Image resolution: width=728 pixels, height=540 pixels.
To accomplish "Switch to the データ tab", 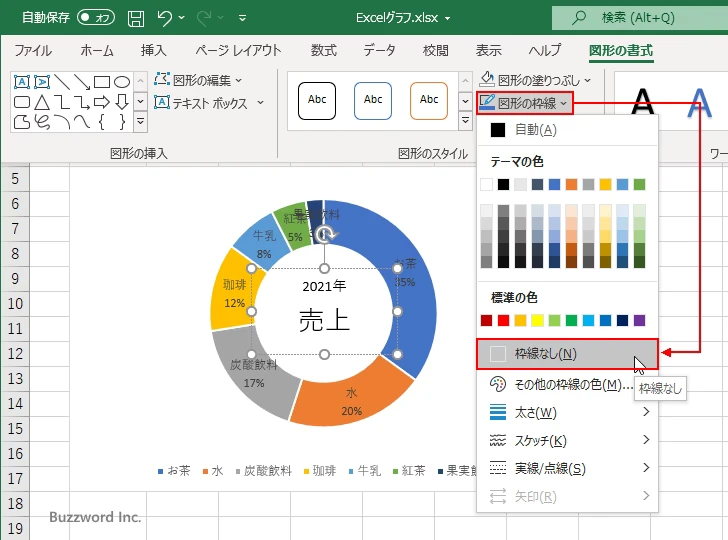I will (379, 50).
